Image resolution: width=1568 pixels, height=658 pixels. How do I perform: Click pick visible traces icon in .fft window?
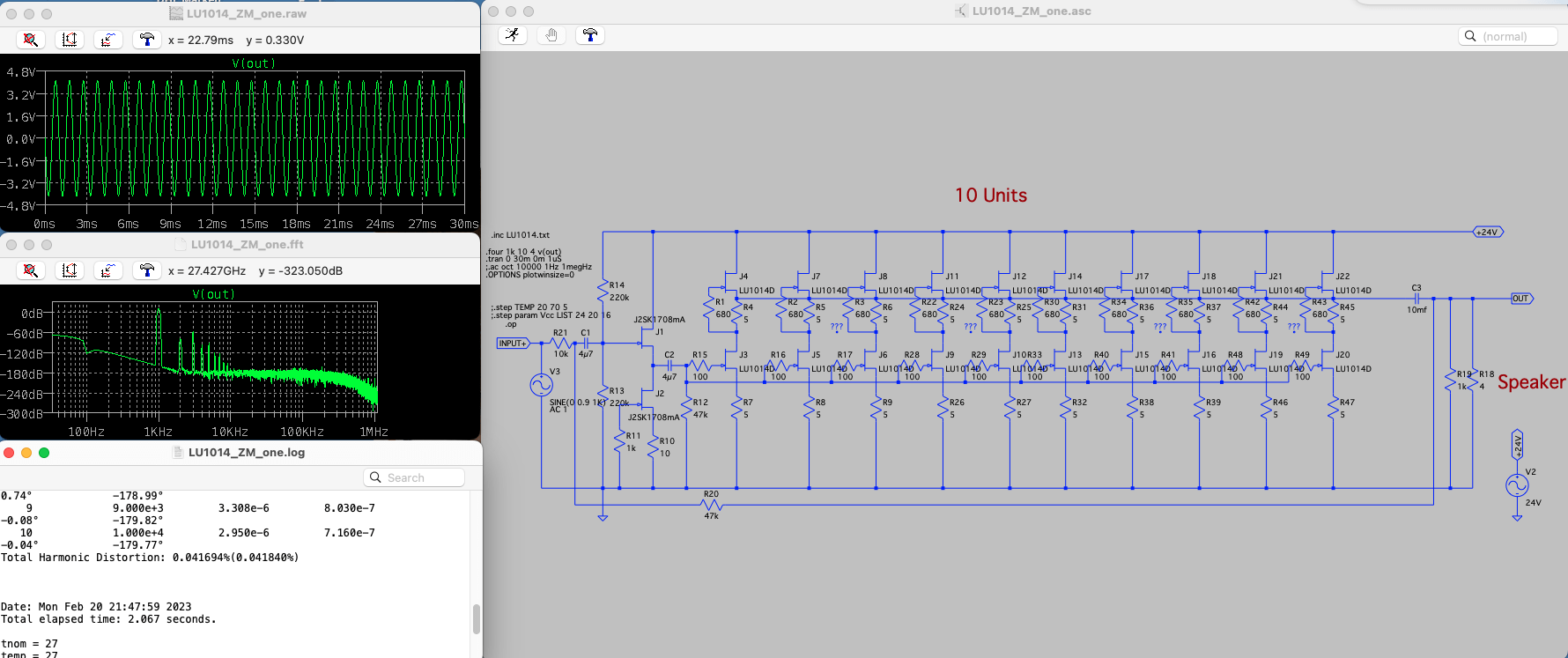[x=107, y=270]
